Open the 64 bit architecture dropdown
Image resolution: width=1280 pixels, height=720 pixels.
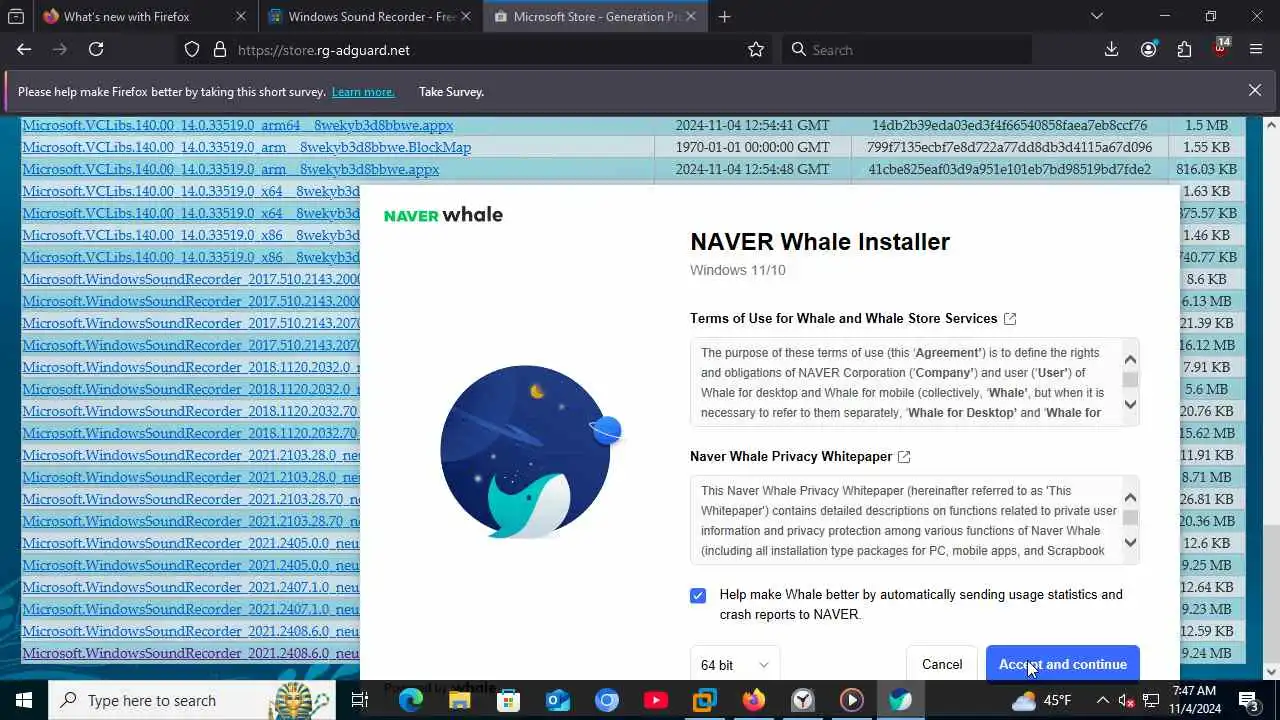tap(735, 664)
